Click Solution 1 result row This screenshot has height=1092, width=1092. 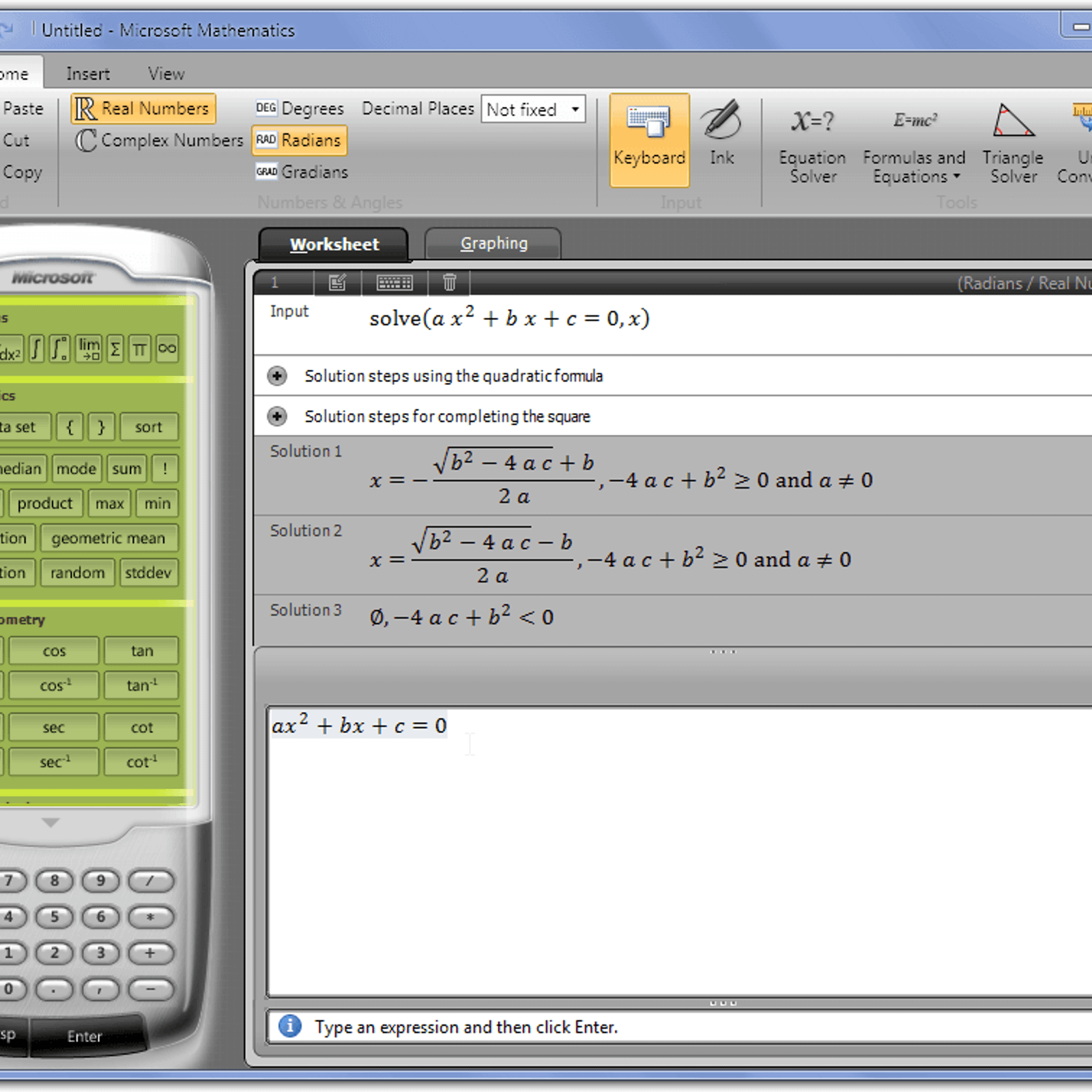(x=673, y=476)
